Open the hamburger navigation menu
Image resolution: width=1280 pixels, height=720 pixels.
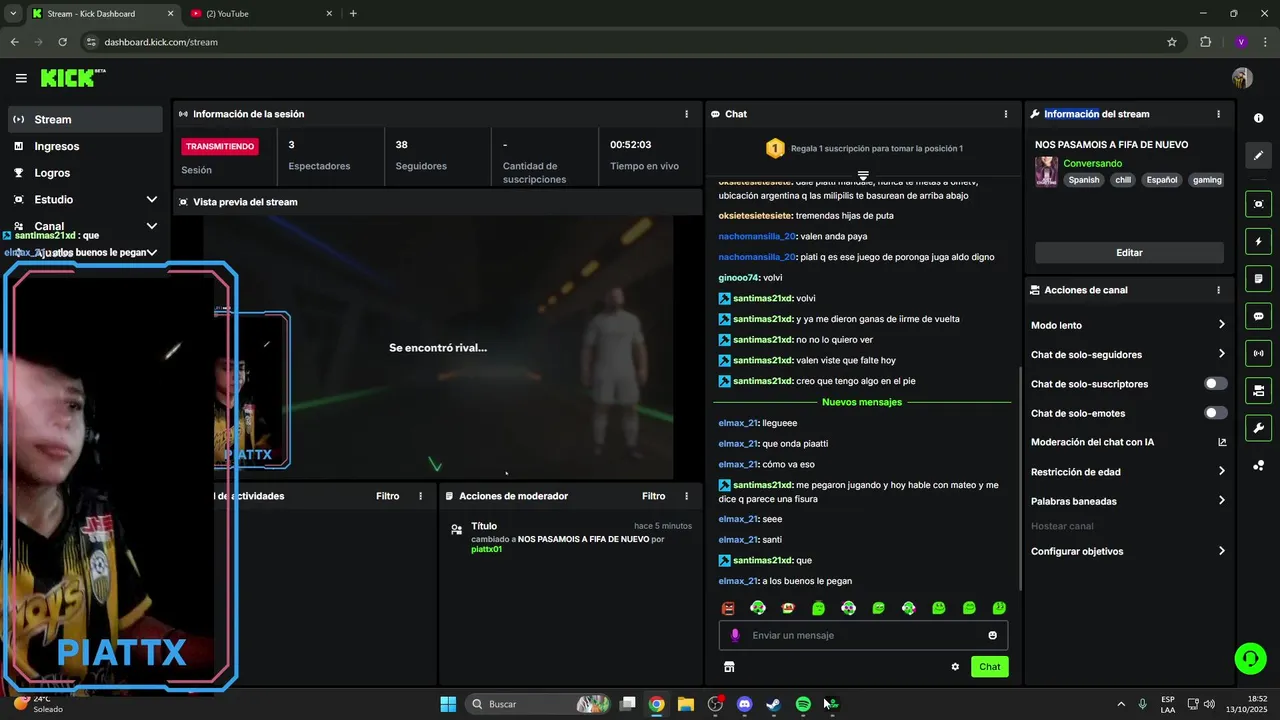click(21, 78)
